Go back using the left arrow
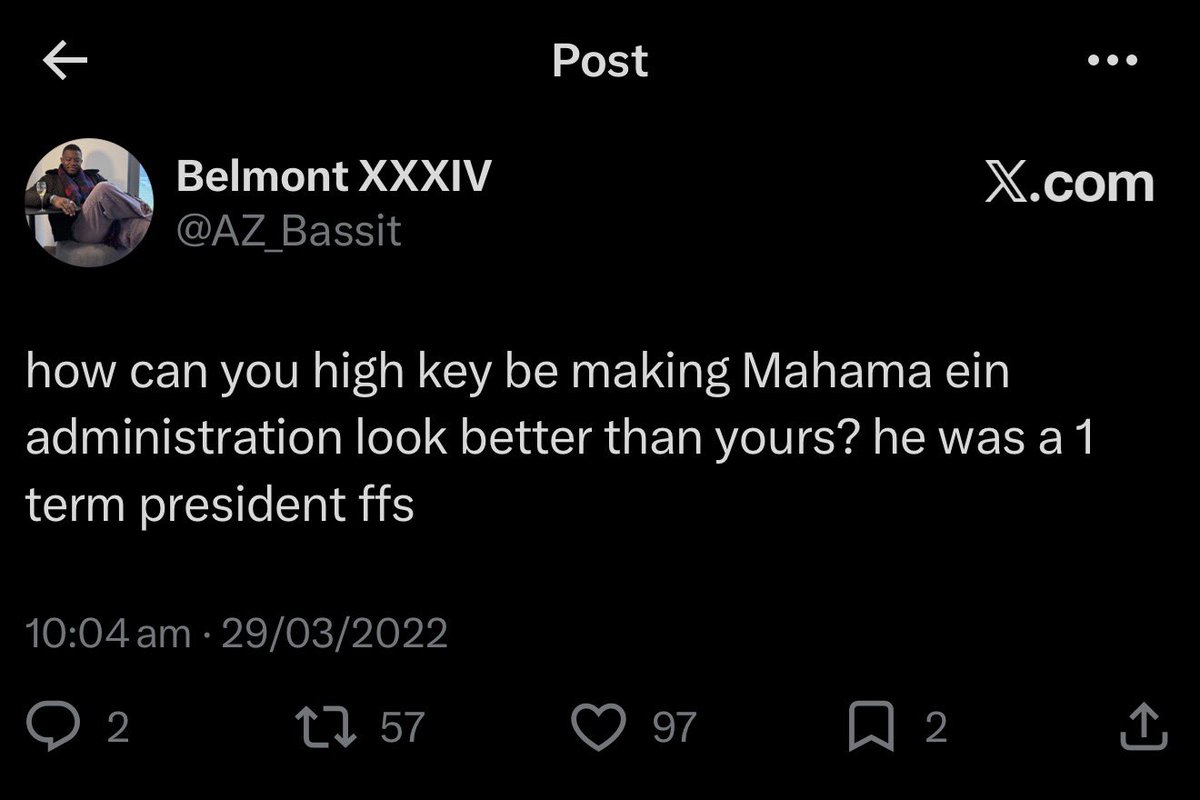Image resolution: width=1200 pixels, height=800 pixels. [x=66, y=62]
